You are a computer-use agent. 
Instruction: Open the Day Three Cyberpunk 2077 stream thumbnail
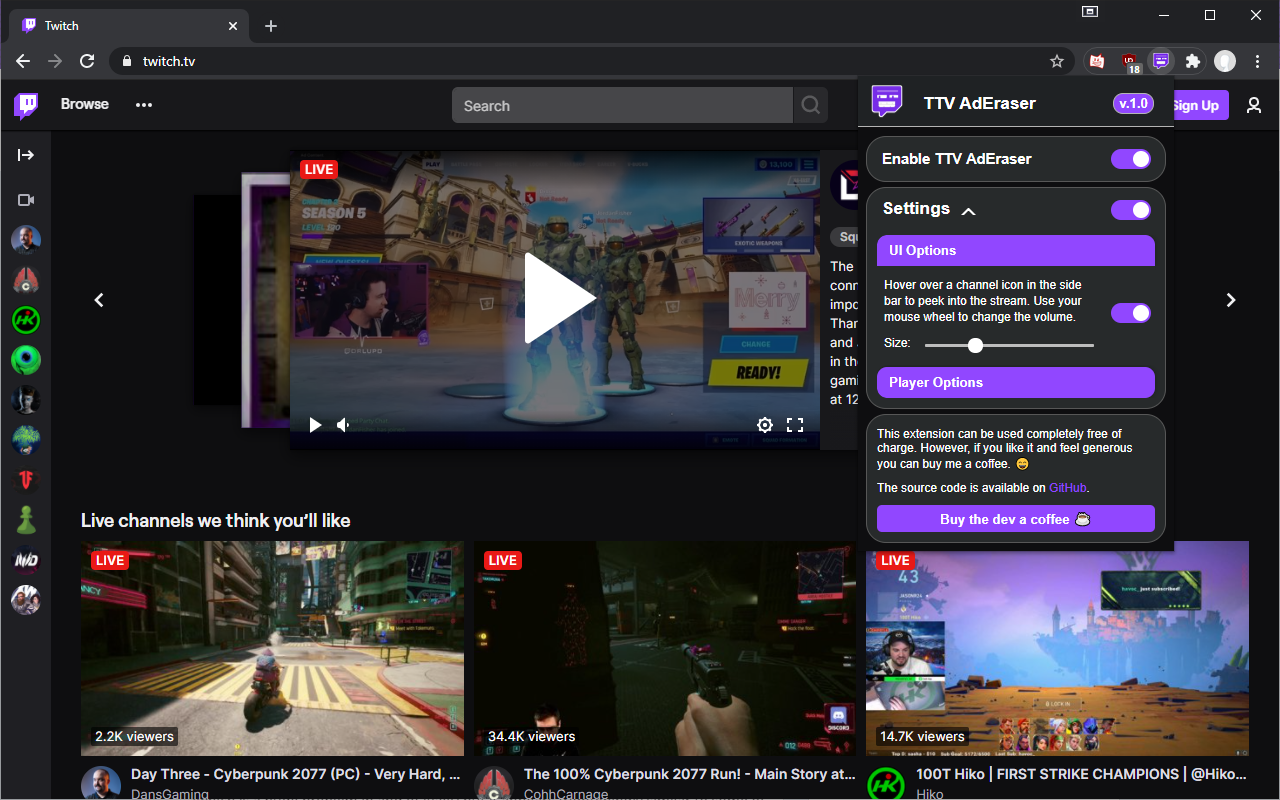tap(272, 648)
